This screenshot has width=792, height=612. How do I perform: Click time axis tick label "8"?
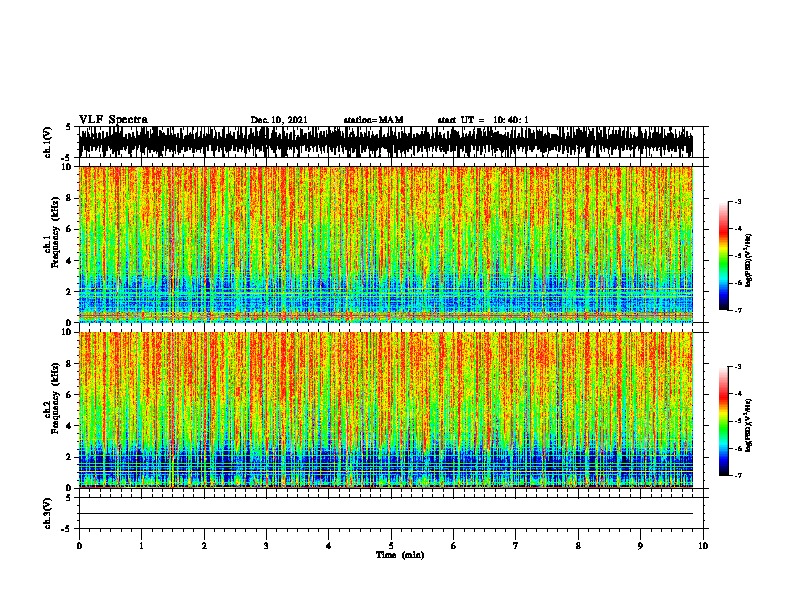coord(578,545)
